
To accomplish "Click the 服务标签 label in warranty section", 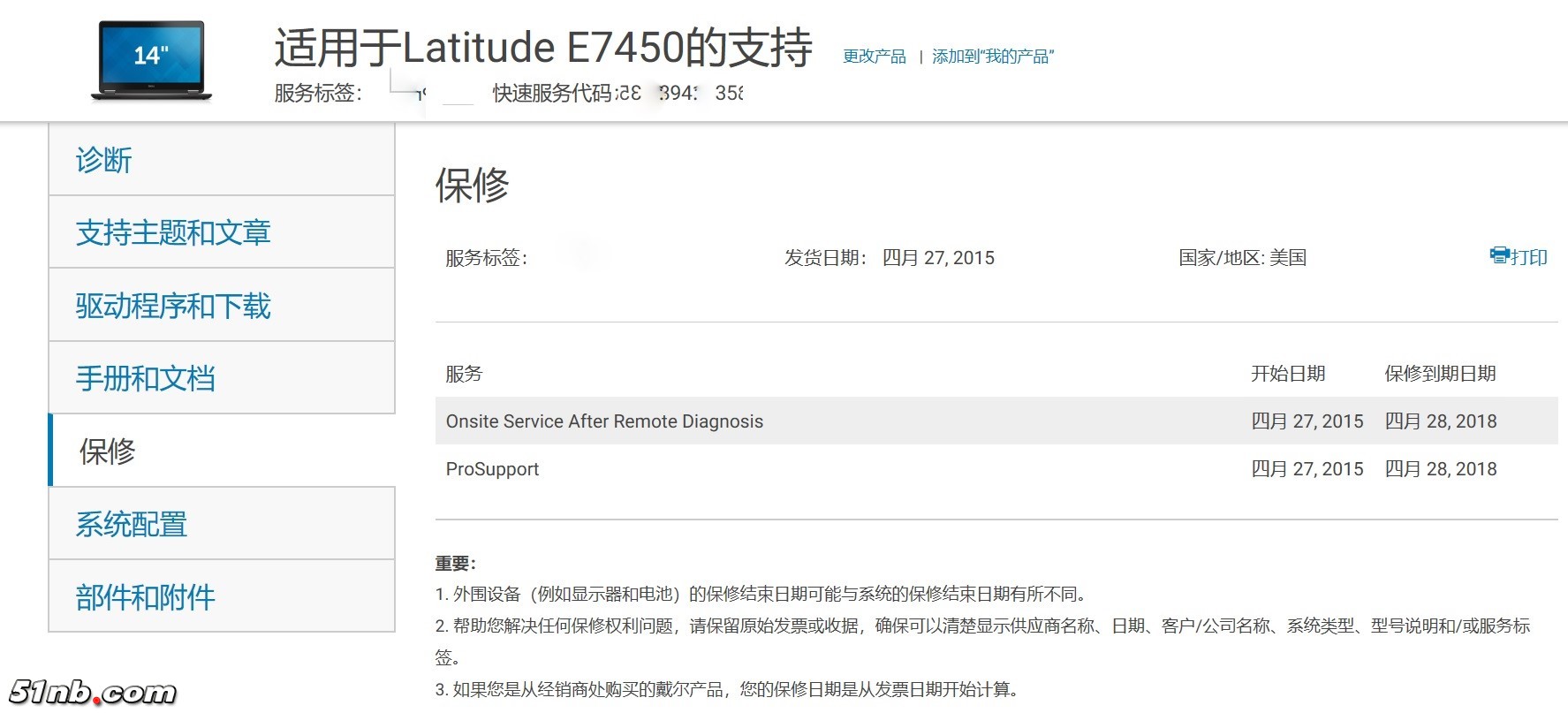I will click(487, 258).
